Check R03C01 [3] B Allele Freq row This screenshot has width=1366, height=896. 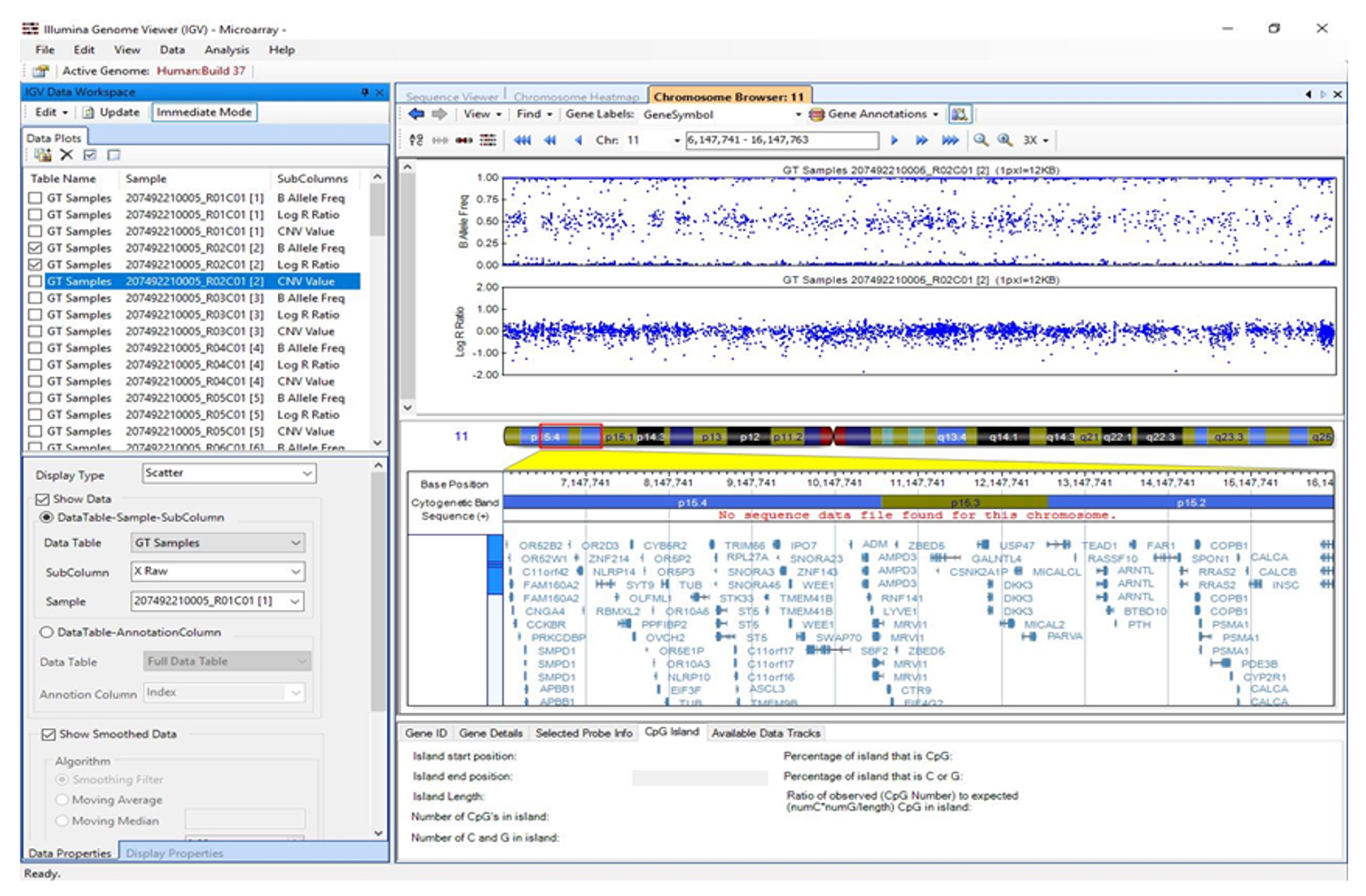(x=35, y=298)
